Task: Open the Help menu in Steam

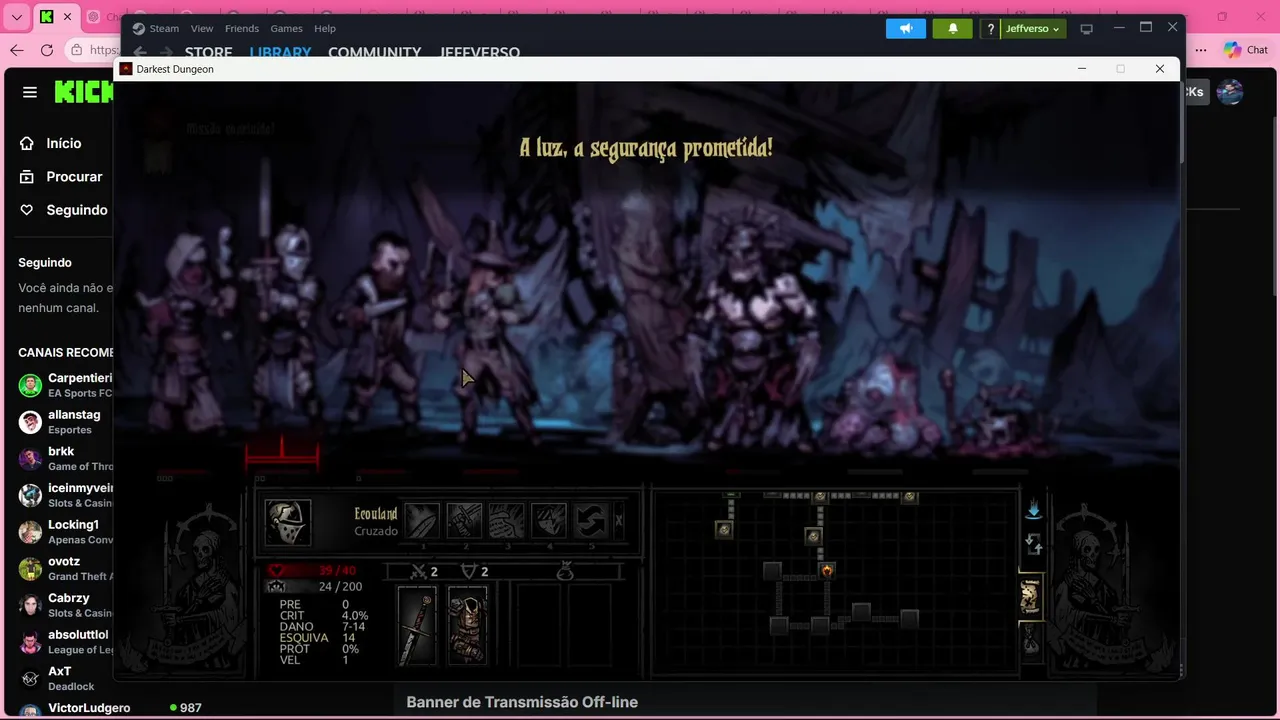Action: (x=325, y=28)
